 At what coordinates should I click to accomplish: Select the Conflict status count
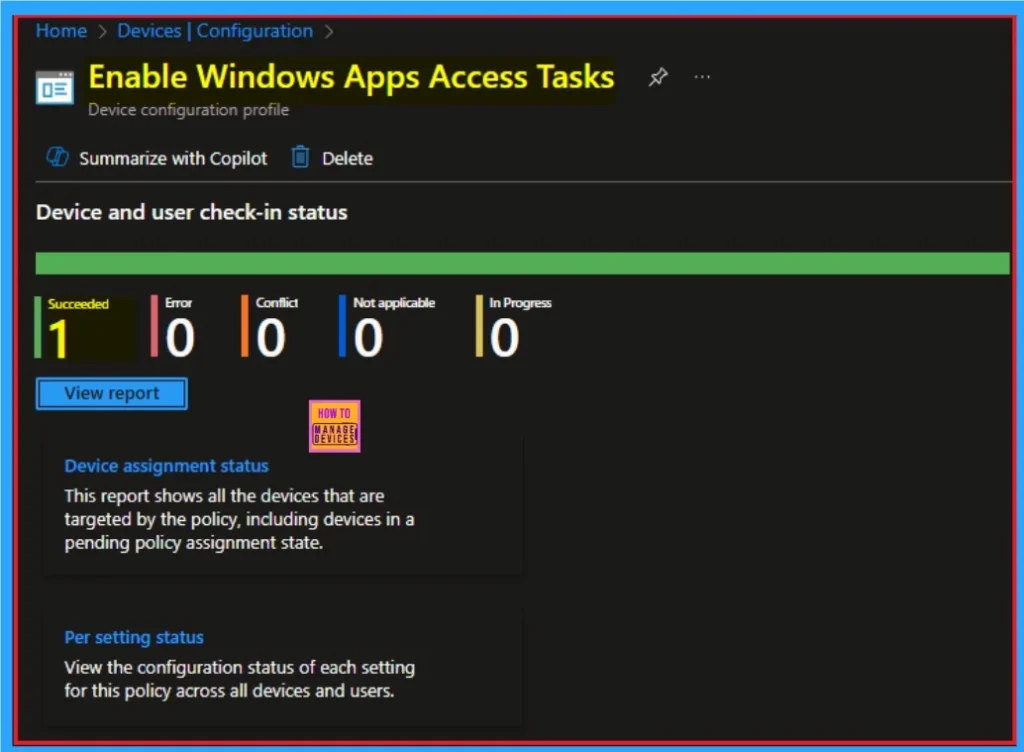(271, 338)
